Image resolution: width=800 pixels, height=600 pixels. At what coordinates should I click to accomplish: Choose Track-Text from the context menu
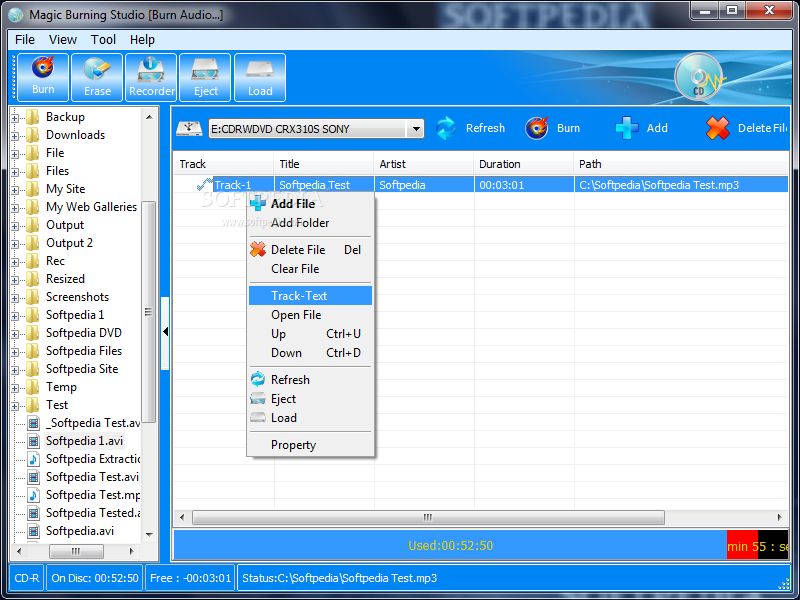click(310, 295)
